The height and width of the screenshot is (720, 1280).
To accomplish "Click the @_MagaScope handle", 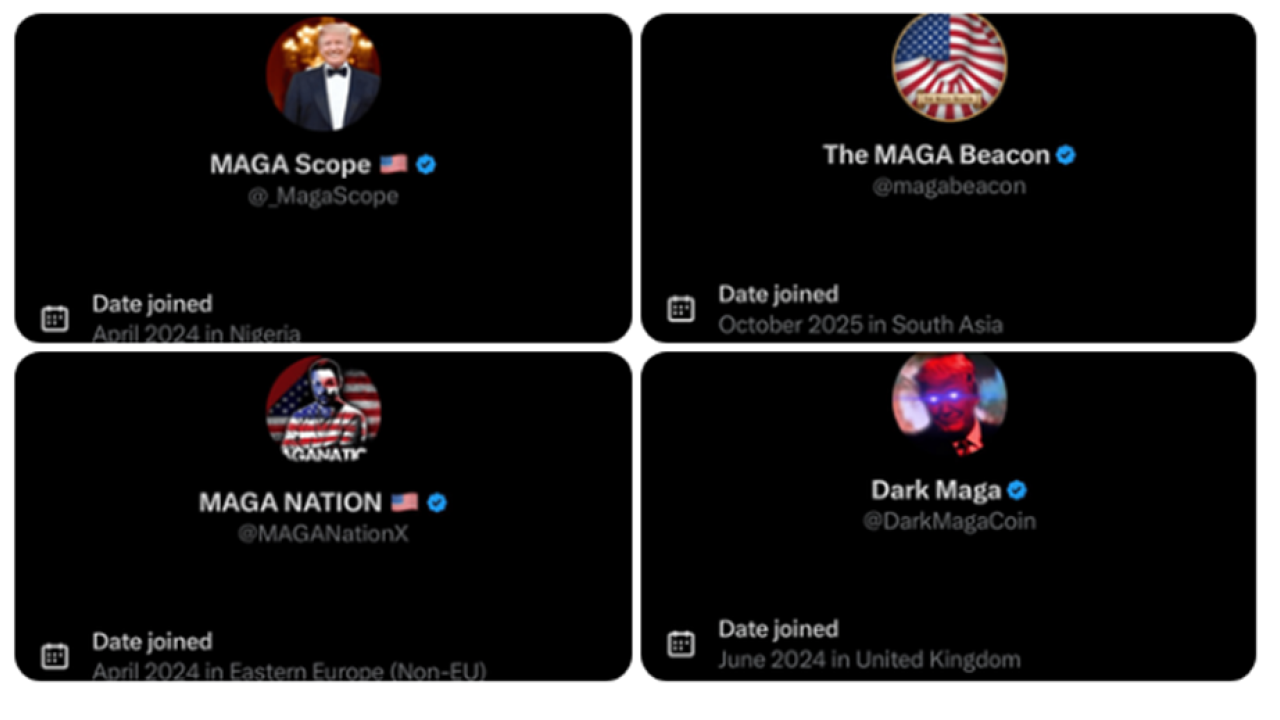I will pyautogui.click(x=323, y=197).
